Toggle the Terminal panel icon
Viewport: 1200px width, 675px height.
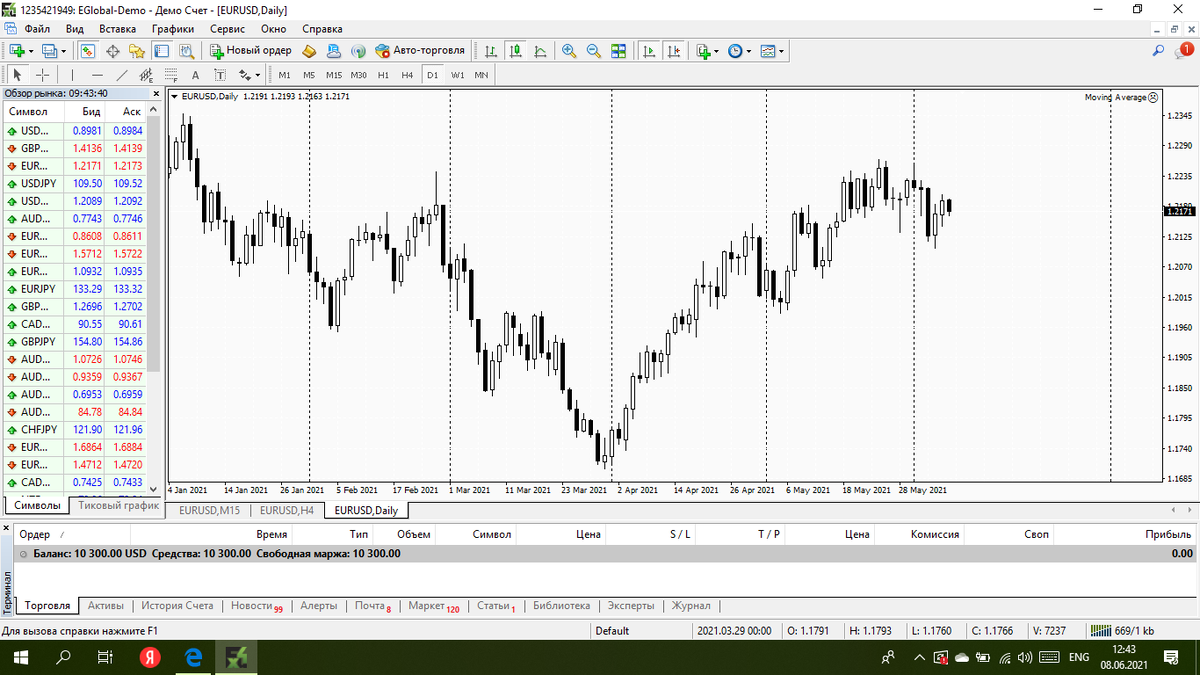point(162,50)
